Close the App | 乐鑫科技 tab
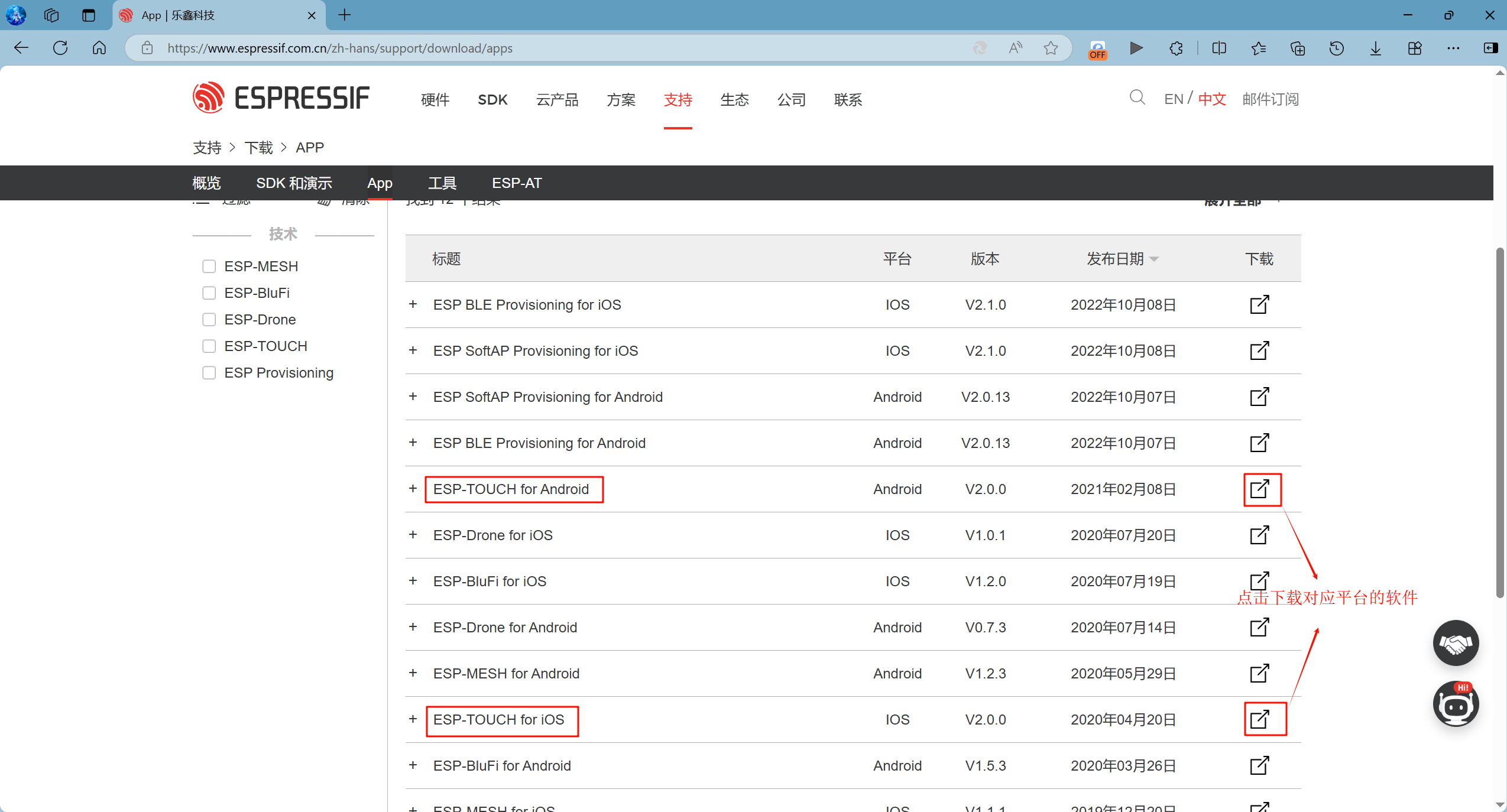1507x812 pixels. pyautogui.click(x=312, y=15)
